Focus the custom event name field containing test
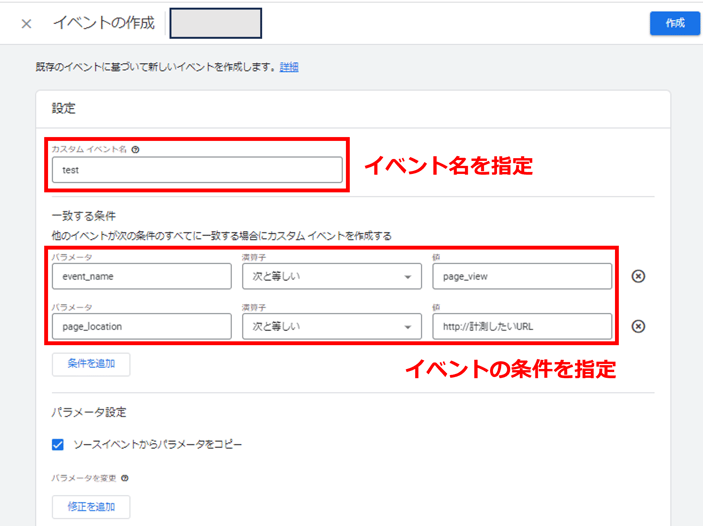This screenshot has height=526, width=703. pos(197,170)
